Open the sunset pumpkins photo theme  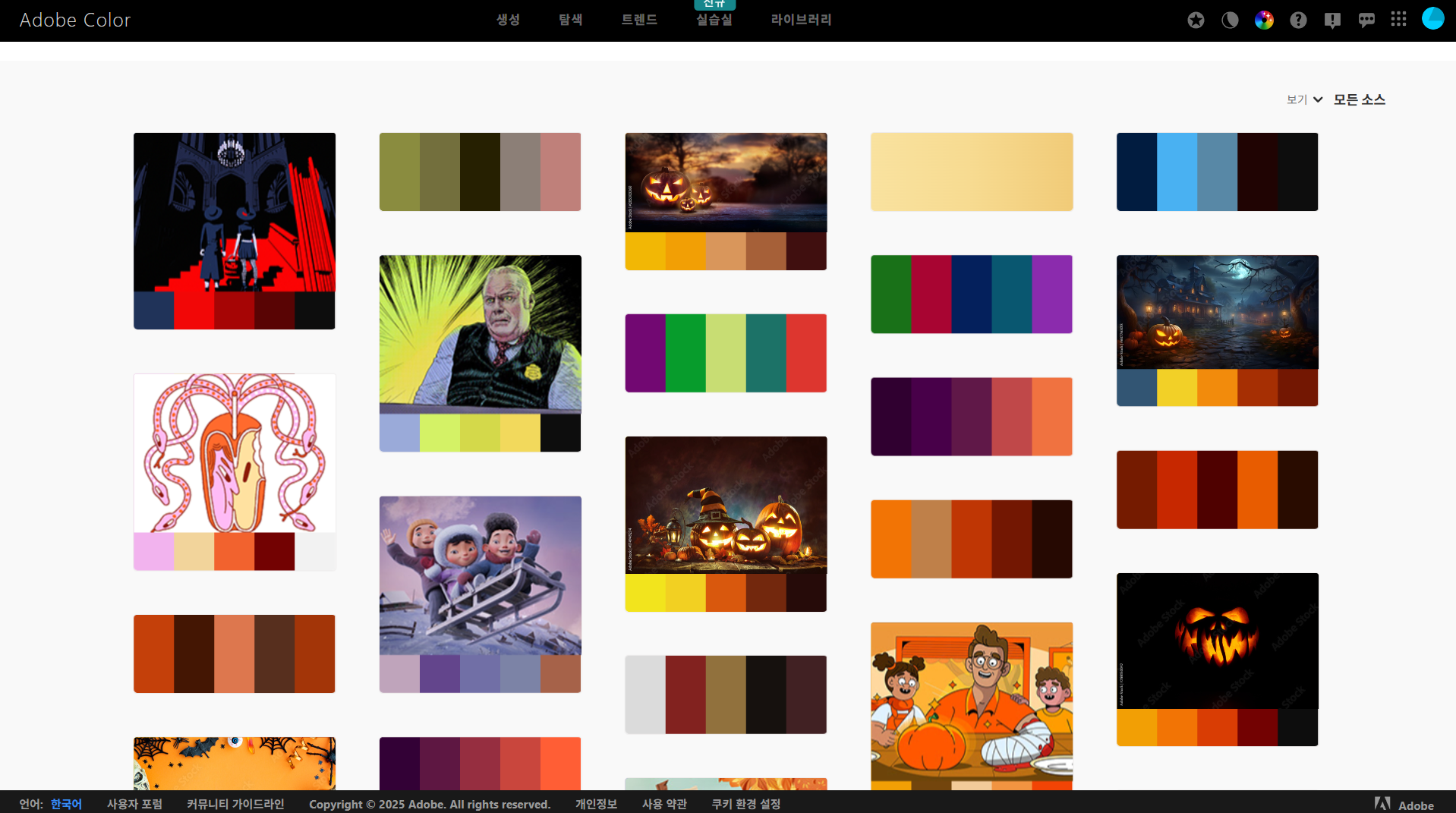(726, 183)
